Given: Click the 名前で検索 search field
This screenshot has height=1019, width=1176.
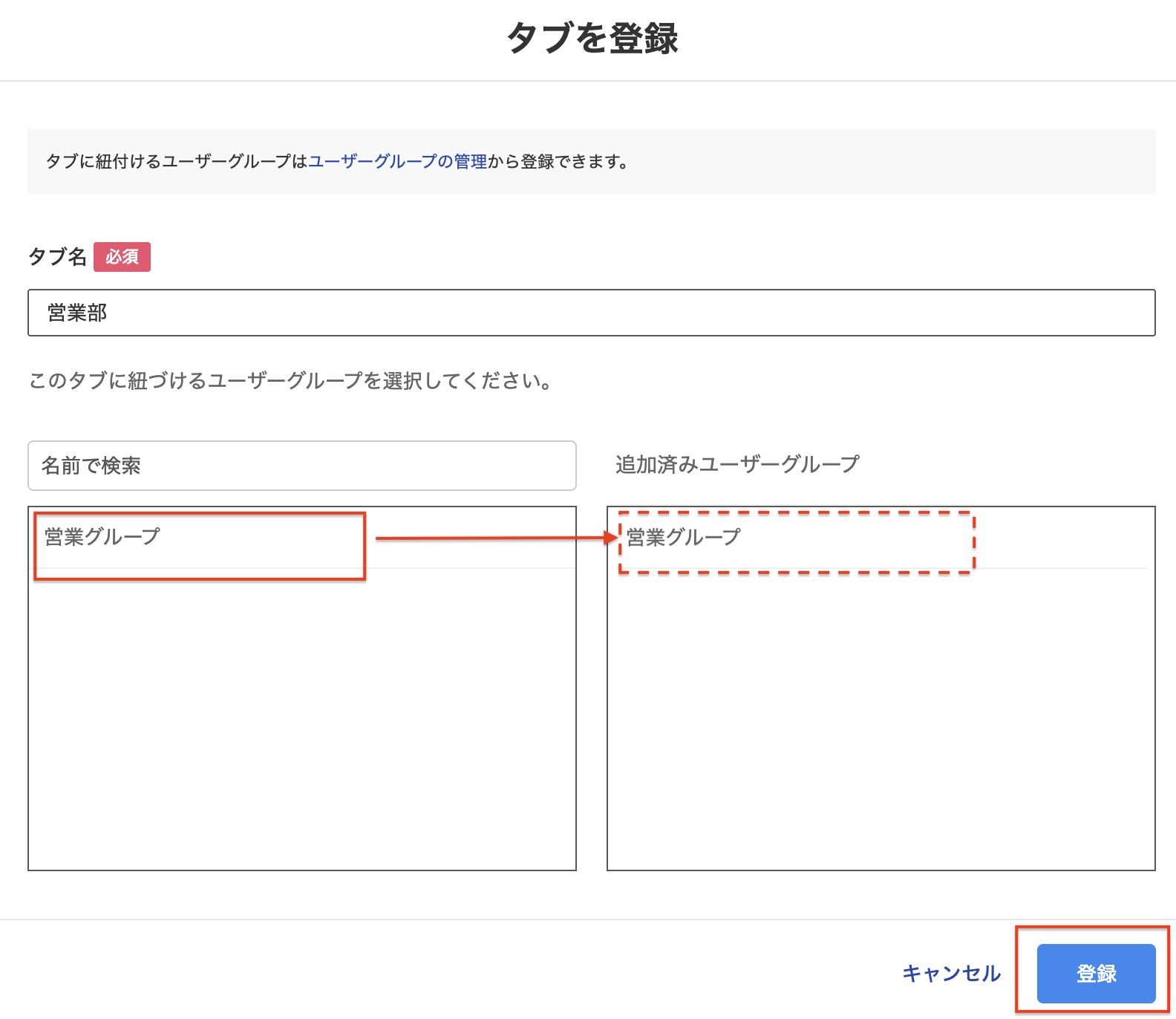Looking at the screenshot, I should pyautogui.click(x=302, y=466).
